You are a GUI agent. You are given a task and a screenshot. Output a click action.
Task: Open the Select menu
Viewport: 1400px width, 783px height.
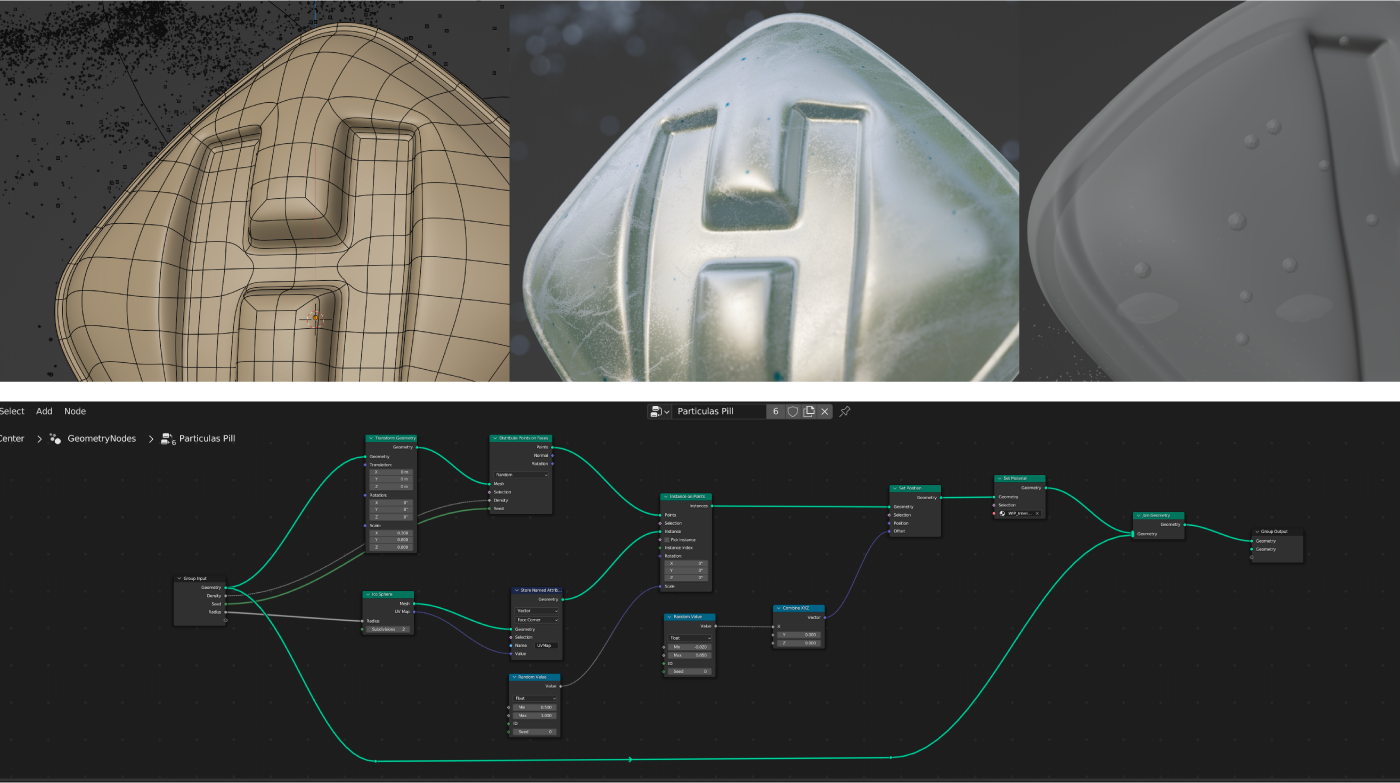click(12, 411)
